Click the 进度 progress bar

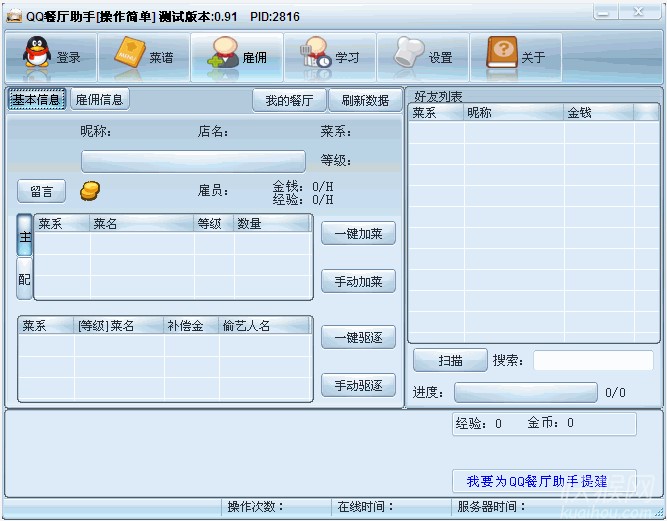pos(526,392)
